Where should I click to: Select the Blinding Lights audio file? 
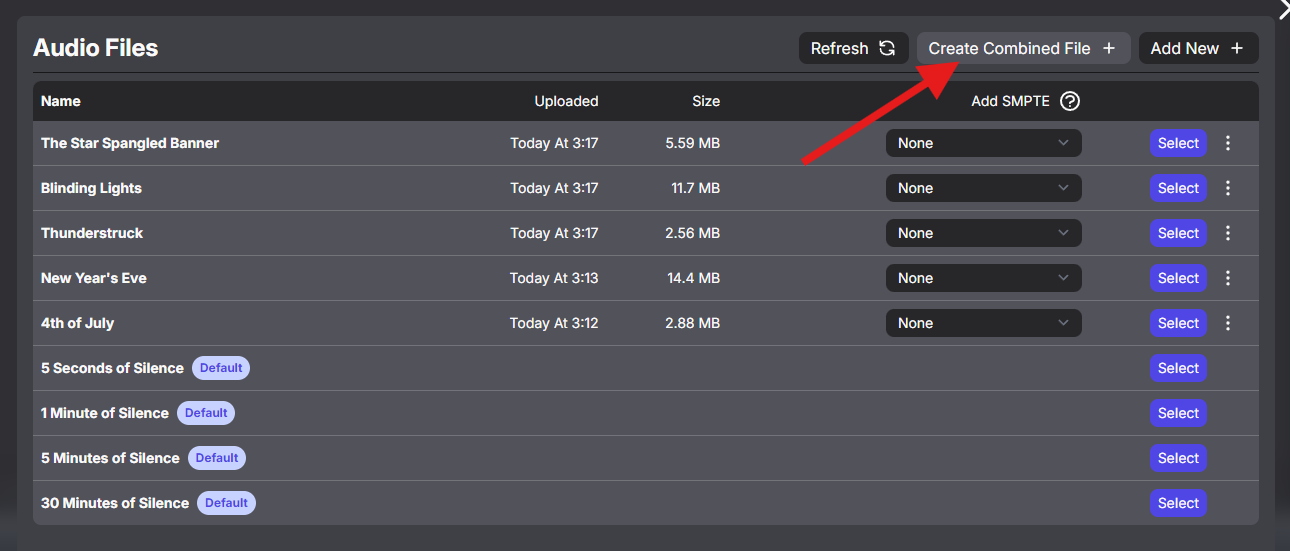[x=1178, y=188]
